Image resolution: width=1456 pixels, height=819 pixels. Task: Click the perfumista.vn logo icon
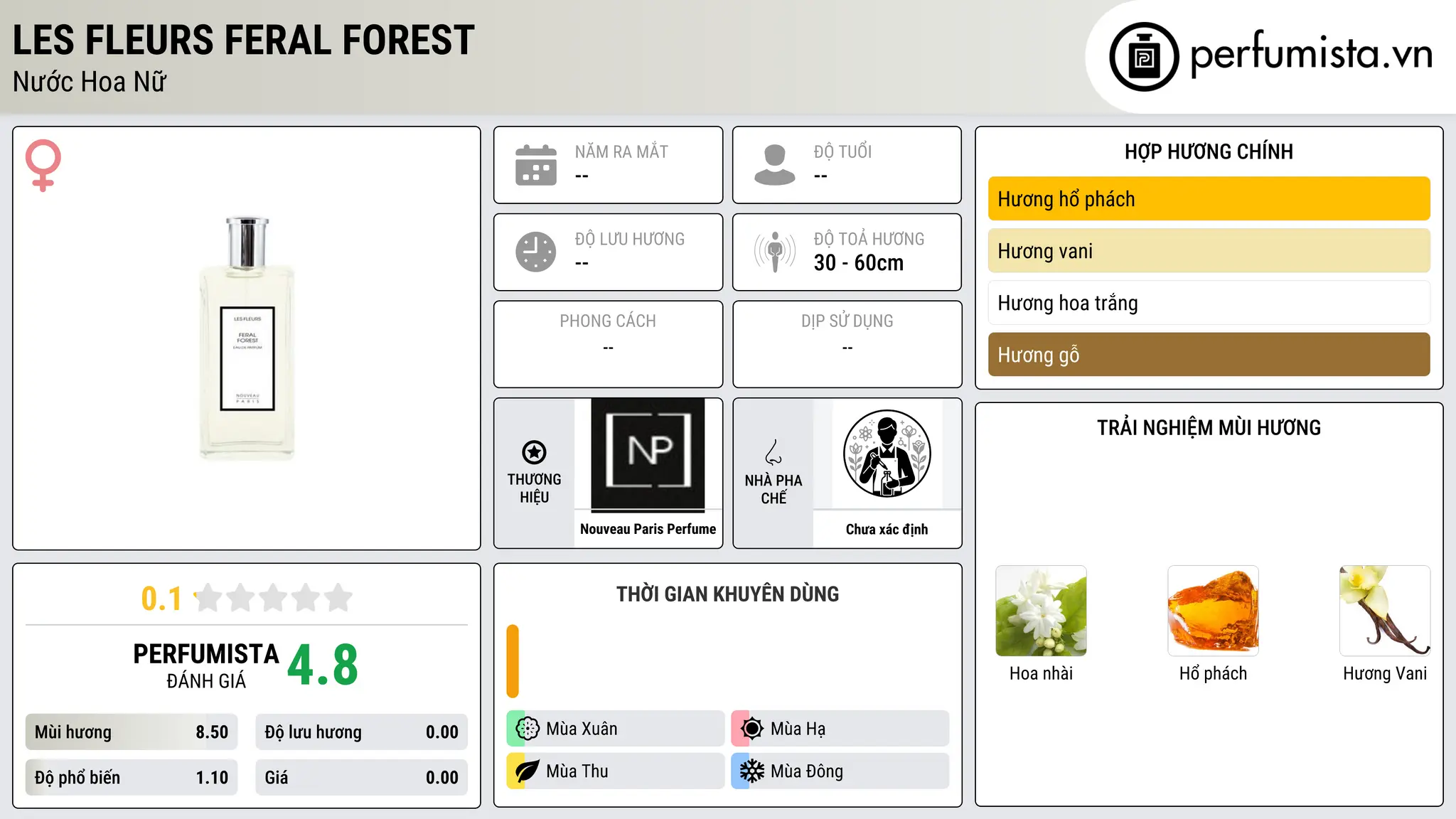(x=1144, y=57)
